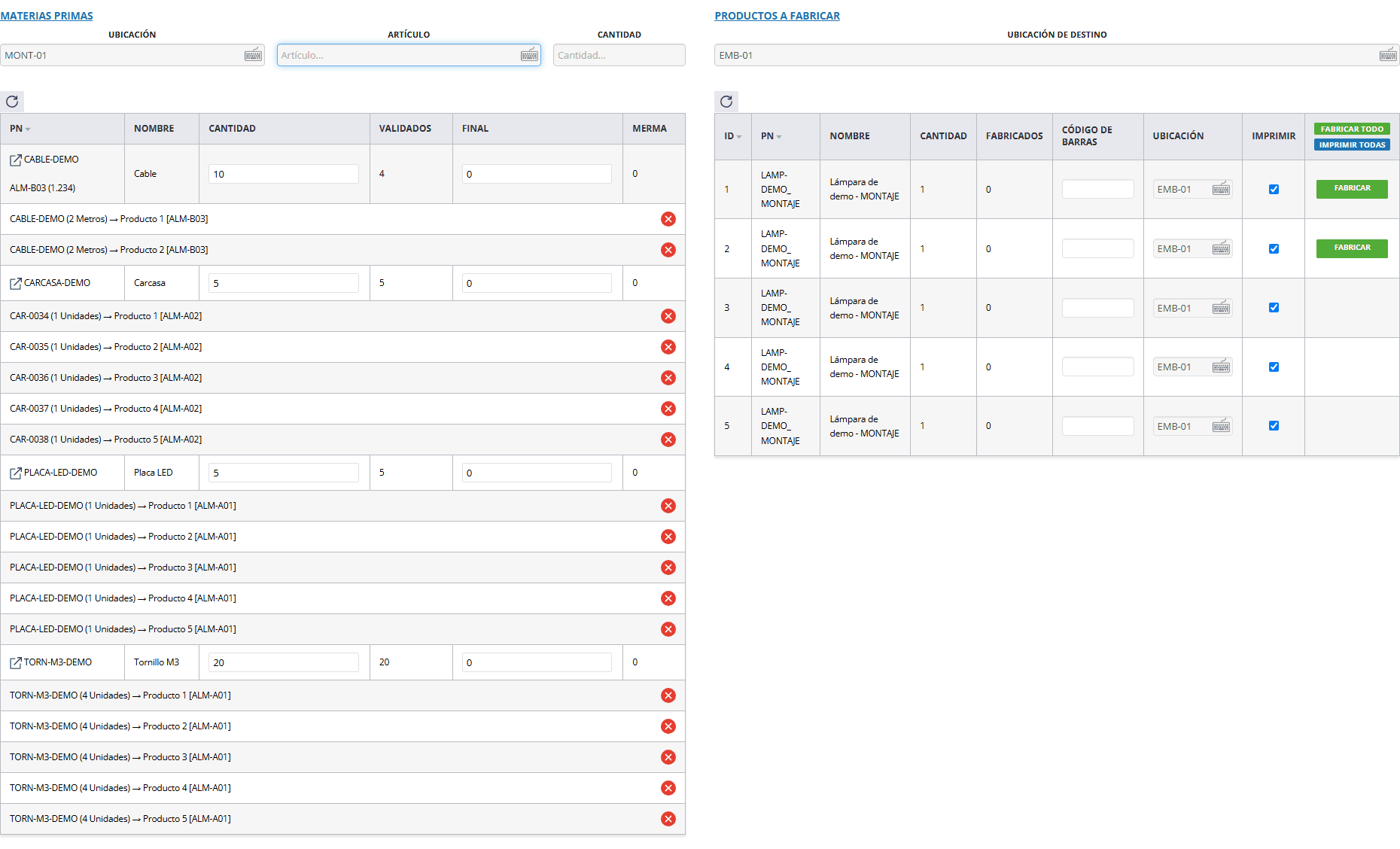Remove PLACA-LED-DEMO Producto 2 row
1400x849 pixels.
click(x=668, y=537)
